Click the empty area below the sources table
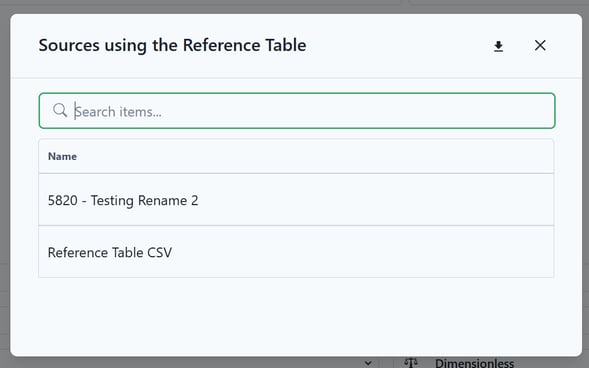The image size is (589, 368). click(296, 316)
